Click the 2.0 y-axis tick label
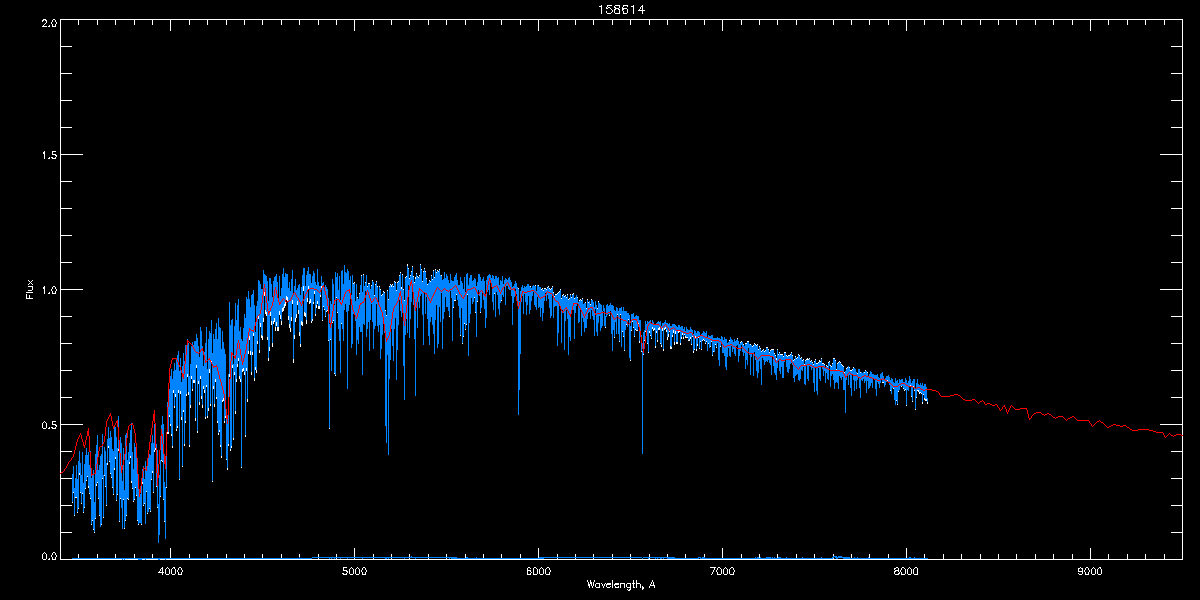Image resolution: width=1200 pixels, height=600 pixels. [46, 21]
